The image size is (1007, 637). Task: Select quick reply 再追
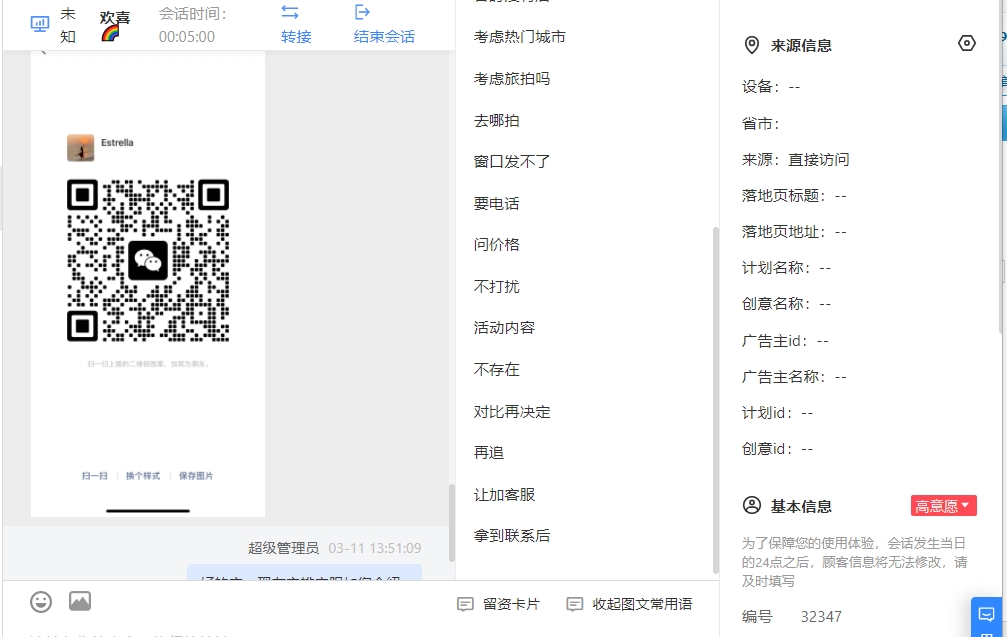(489, 453)
